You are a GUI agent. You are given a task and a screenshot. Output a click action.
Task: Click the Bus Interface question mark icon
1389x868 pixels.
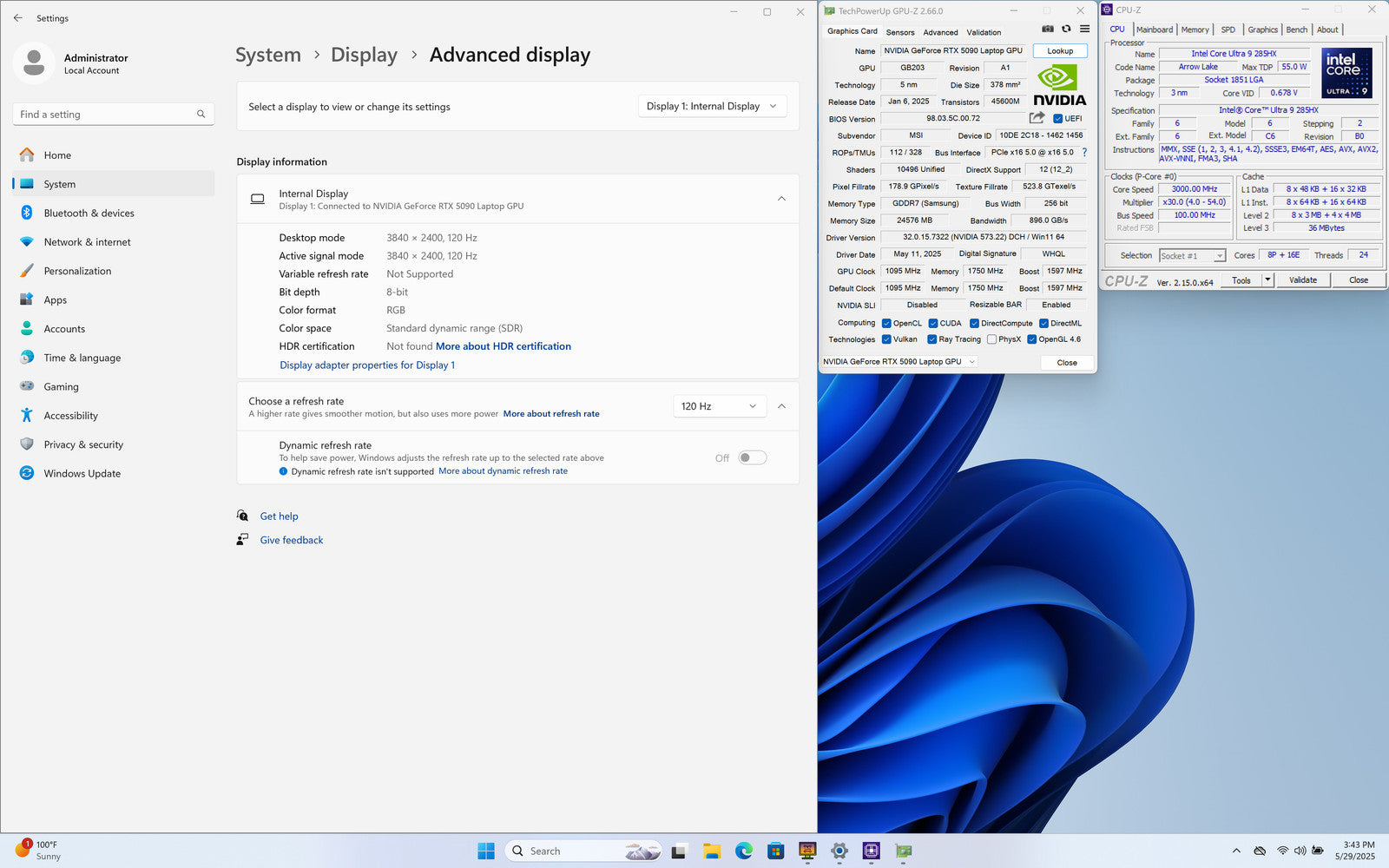[1084, 153]
